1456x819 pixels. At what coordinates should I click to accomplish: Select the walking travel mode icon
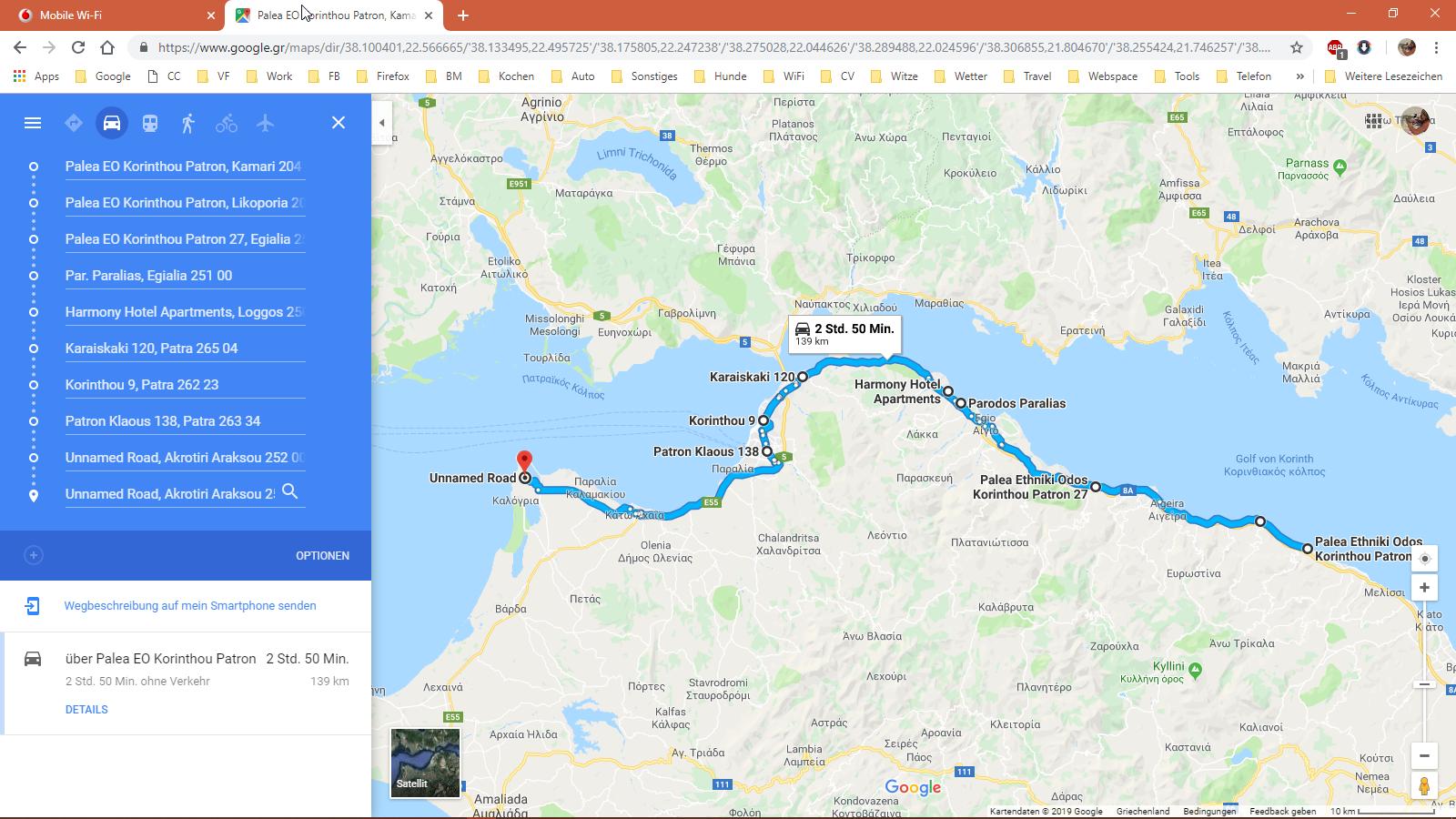[188, 123]
